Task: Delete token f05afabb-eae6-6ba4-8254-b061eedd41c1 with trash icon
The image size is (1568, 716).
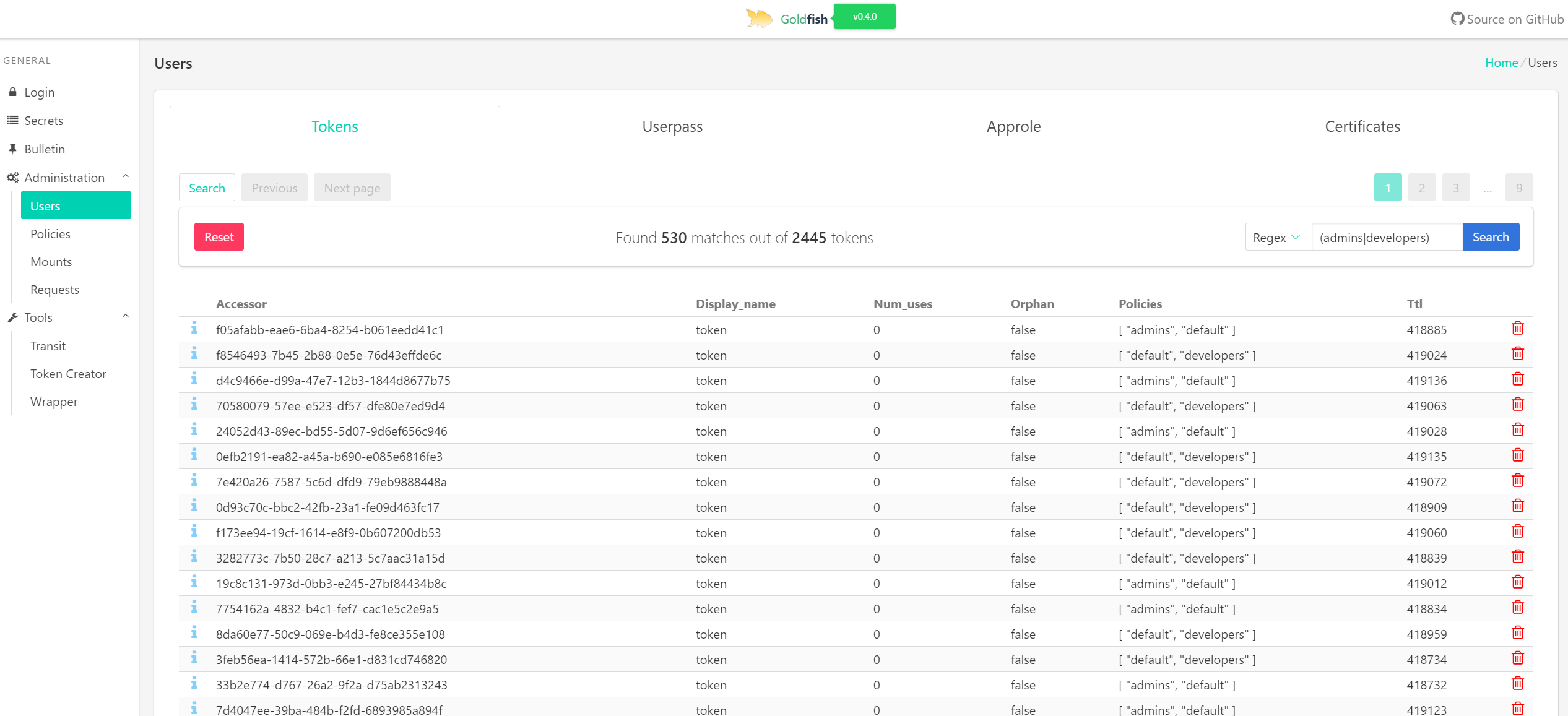Action: coord(1517,329)
